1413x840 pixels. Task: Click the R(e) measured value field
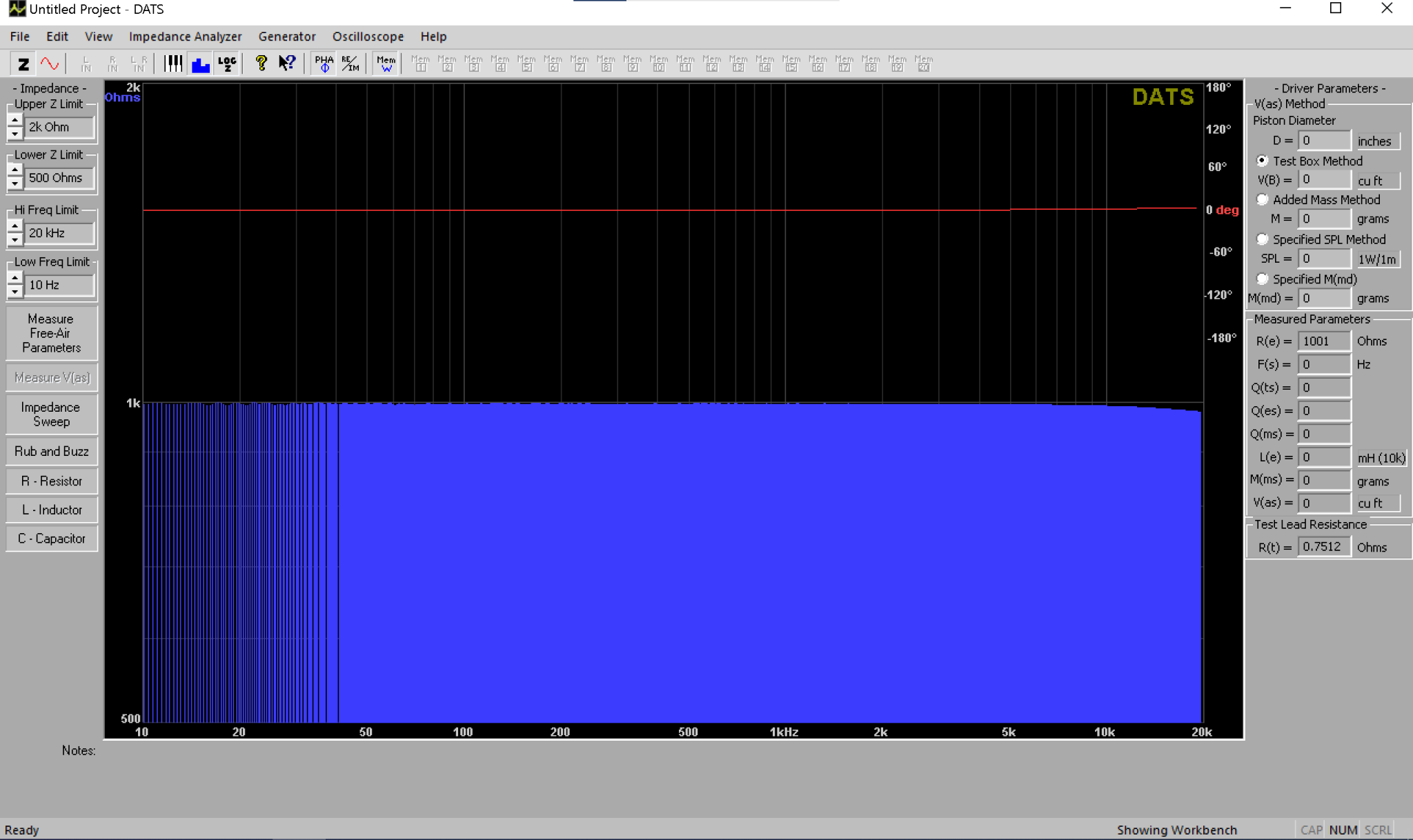point(1324,341)
